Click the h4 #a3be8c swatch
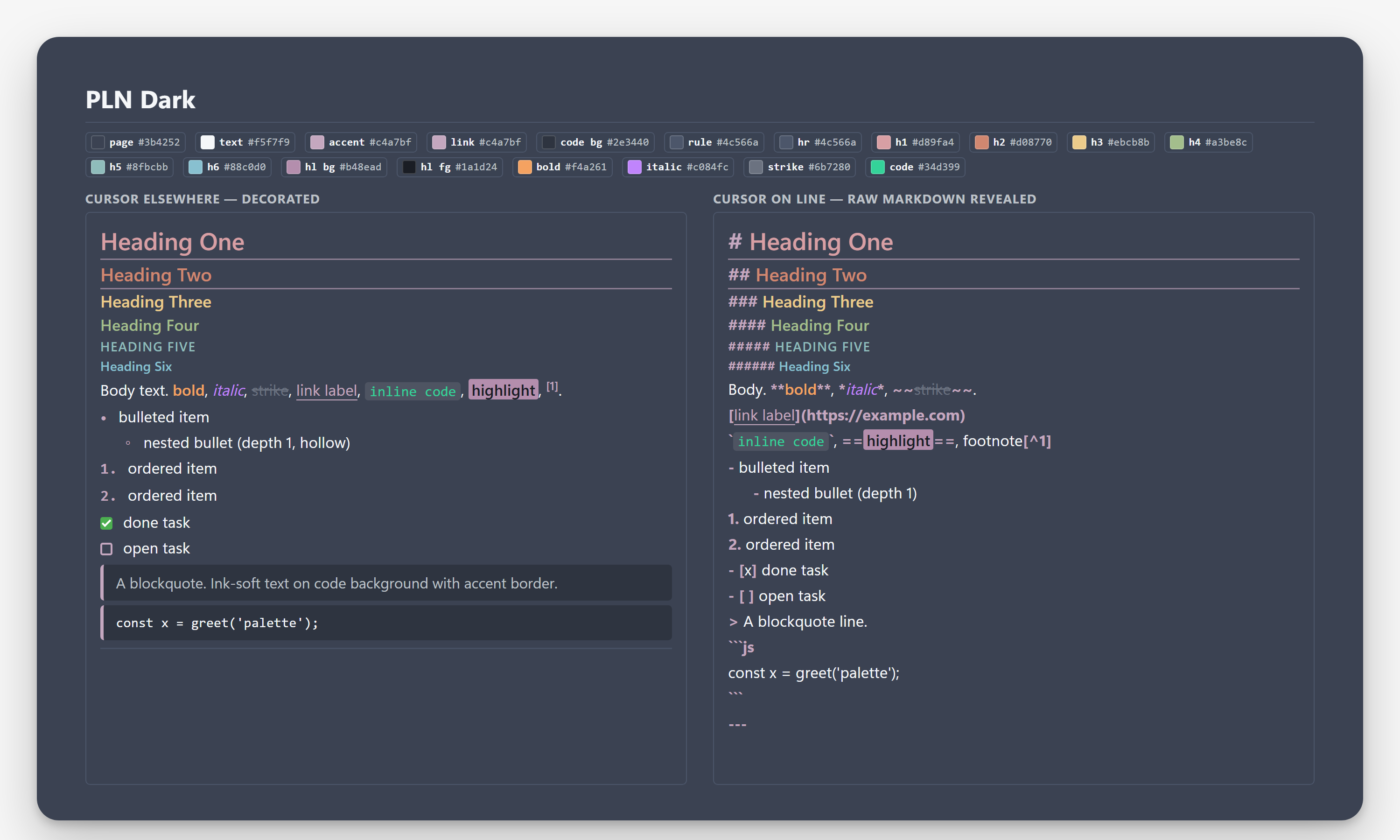 (1177, 142)
